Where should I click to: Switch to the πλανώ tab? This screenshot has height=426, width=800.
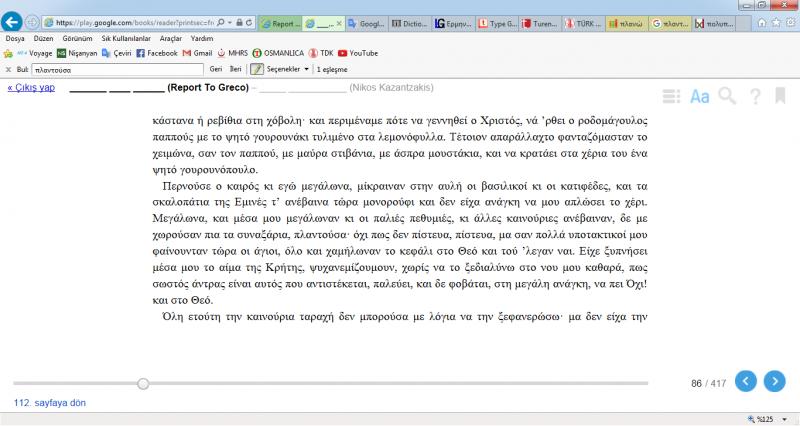click(x=627, y=23)
